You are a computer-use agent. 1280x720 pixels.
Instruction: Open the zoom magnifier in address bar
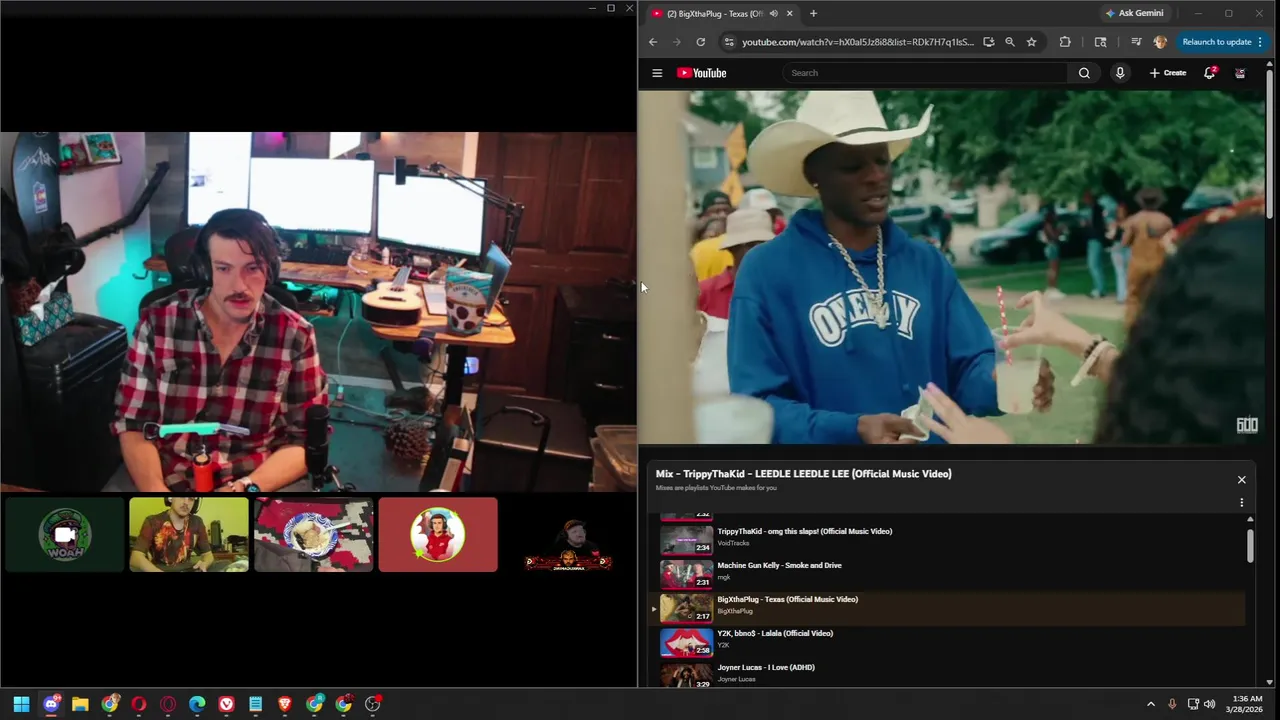[1010, 42]
